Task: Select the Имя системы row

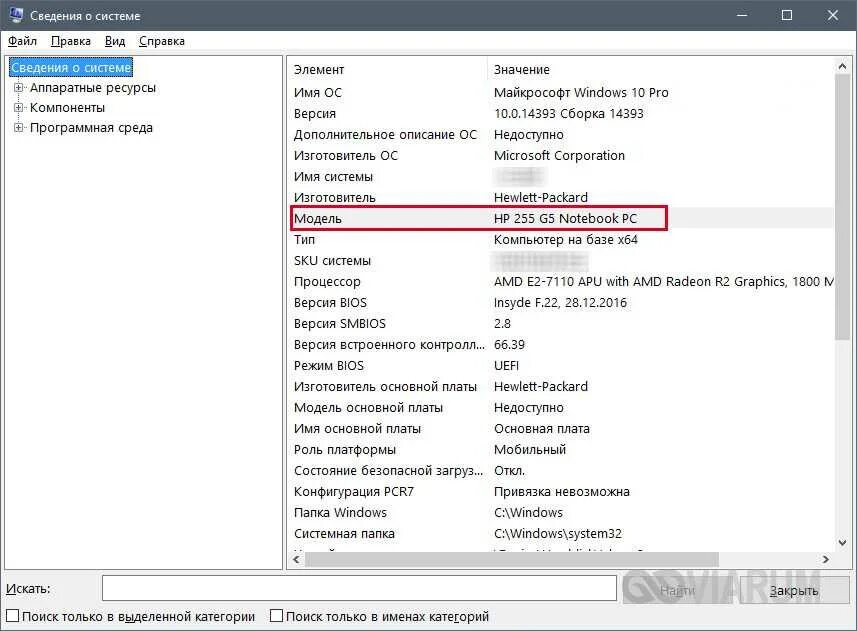Action: pos(561,176)
